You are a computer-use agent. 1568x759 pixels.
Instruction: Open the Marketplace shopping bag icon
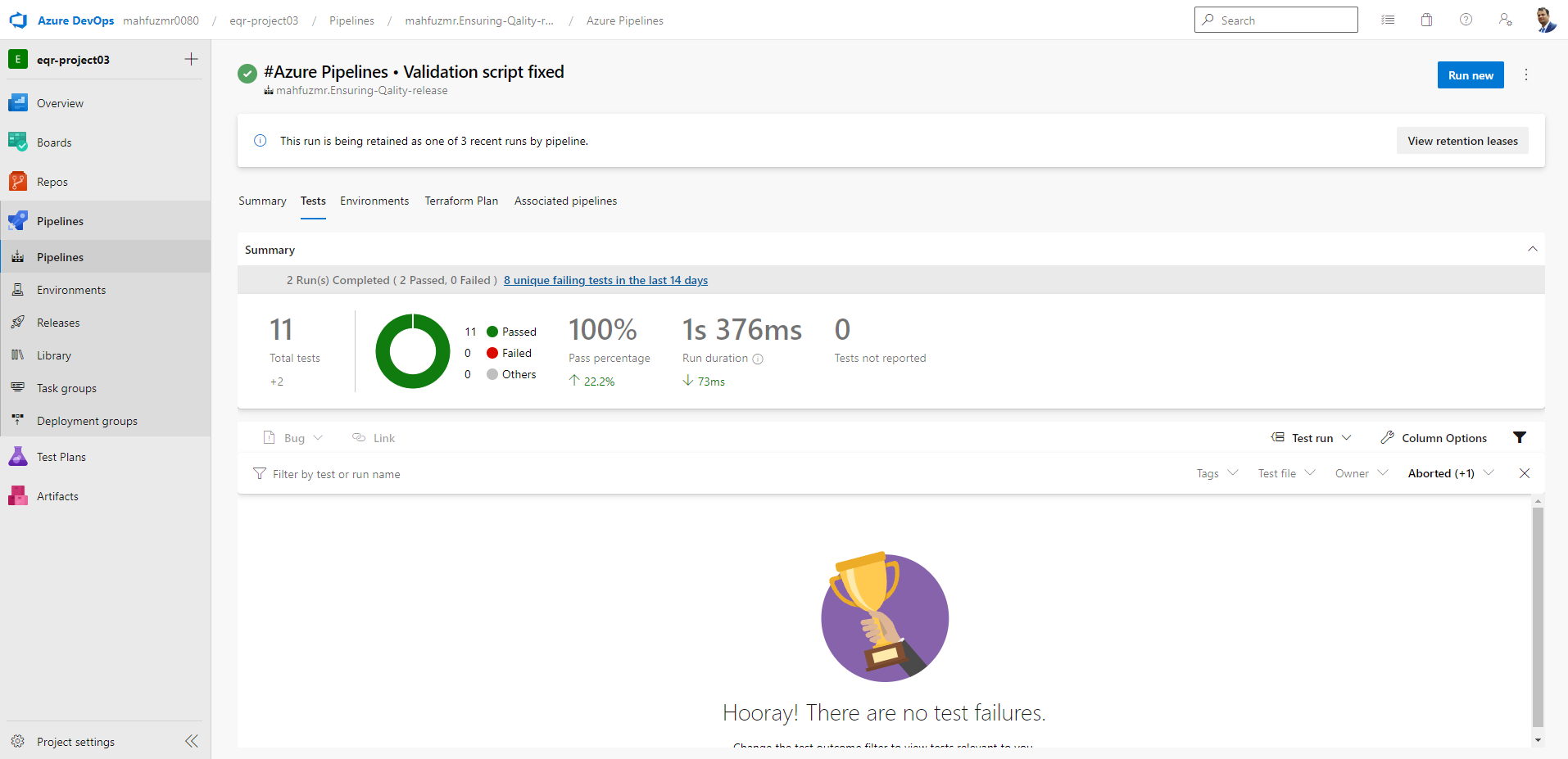click(1426, 20)
